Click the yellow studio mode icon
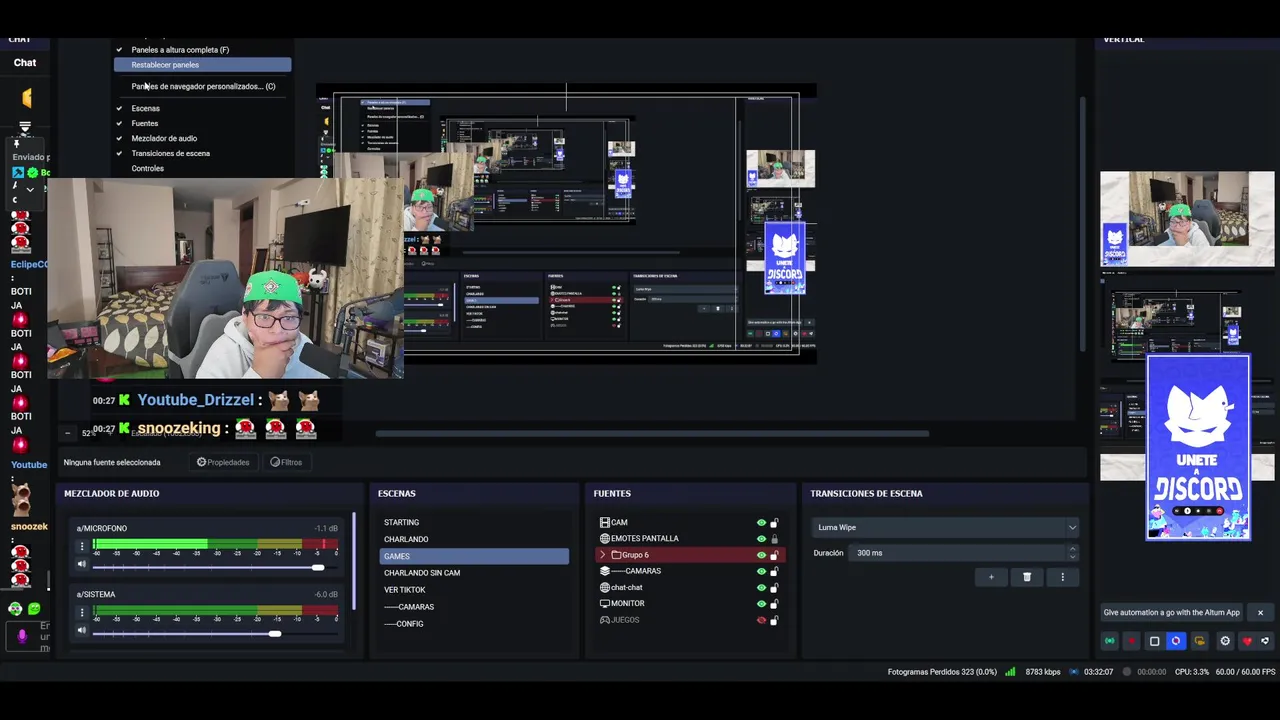 coord(1200,641)
